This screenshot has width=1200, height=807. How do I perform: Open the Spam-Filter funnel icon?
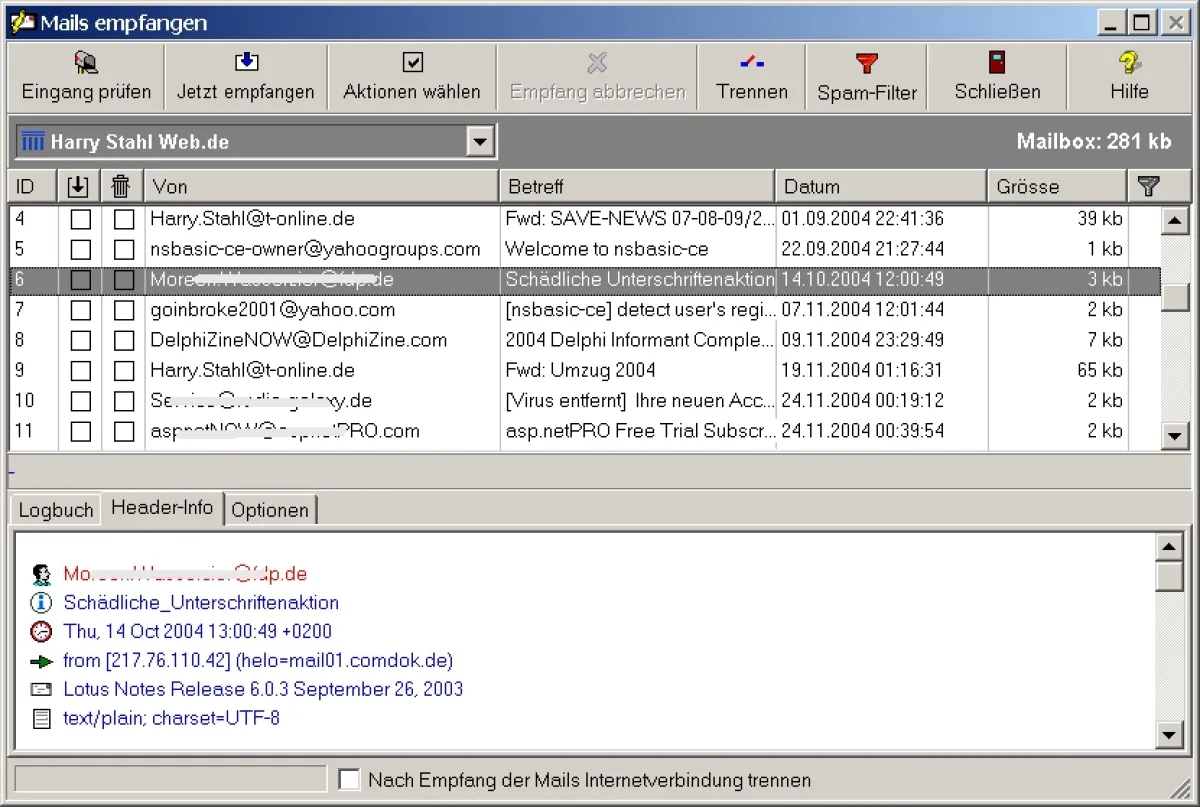[867, 64]
